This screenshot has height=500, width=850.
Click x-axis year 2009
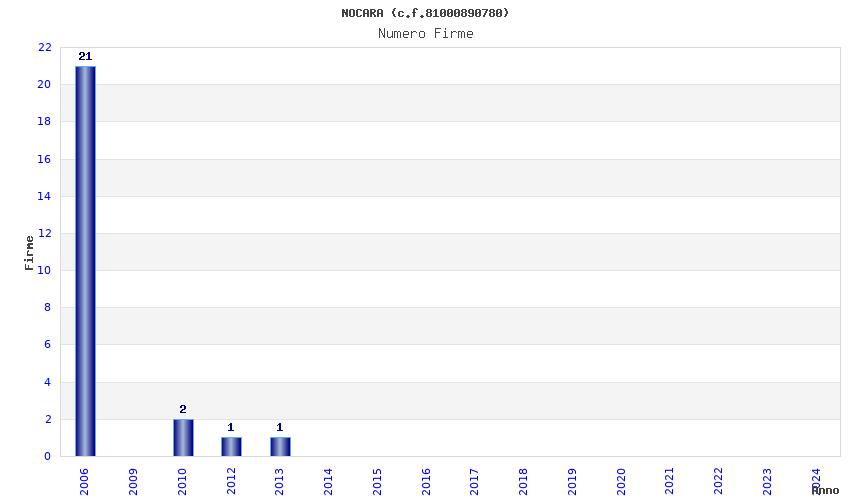(133, 482)
